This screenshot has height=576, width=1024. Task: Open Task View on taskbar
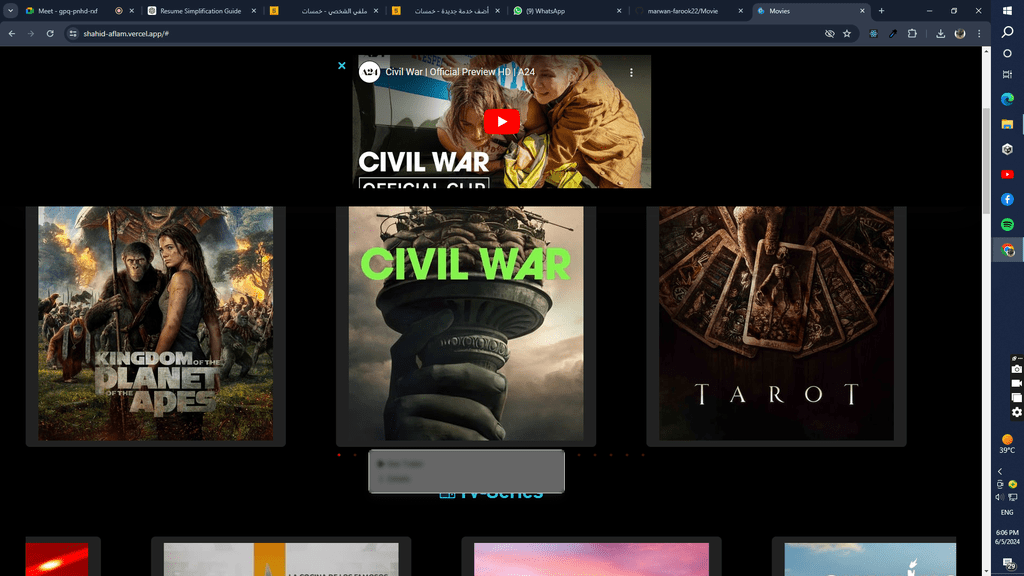click(x=1008, y=74)
